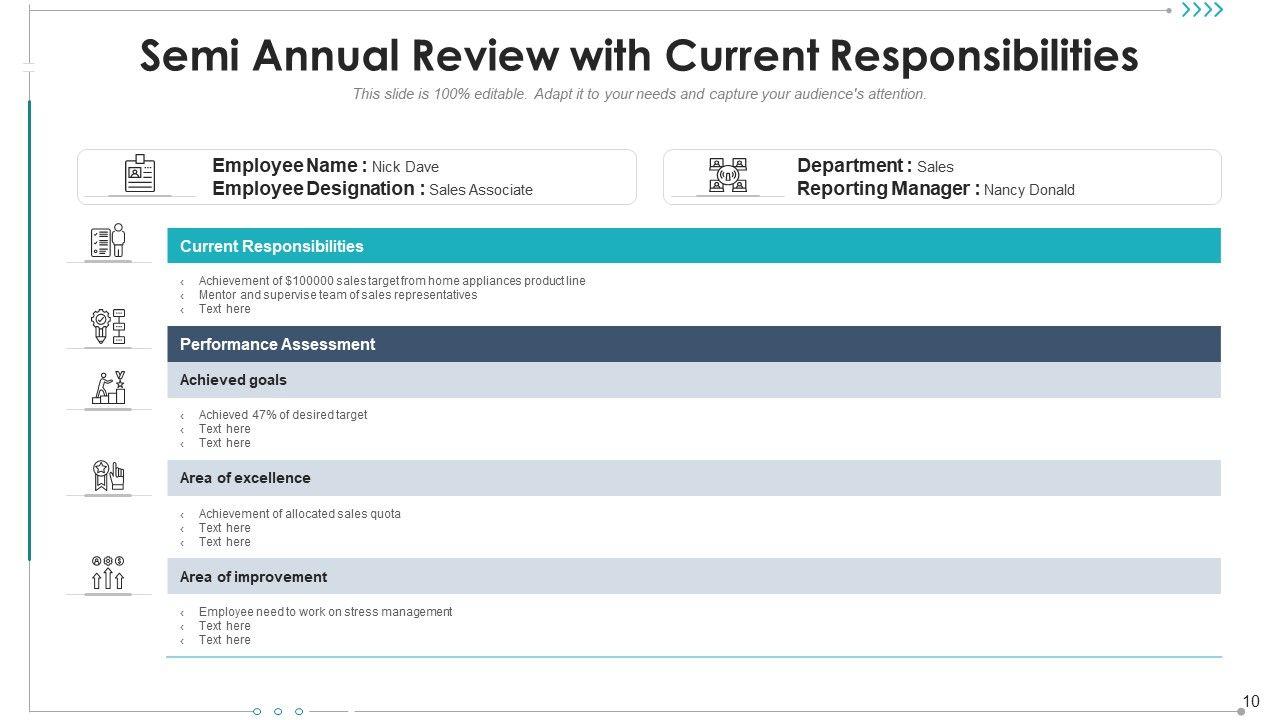
Task: Select the checklist person icon beside Current Responsibilities
Action: [x=108, y=240]
